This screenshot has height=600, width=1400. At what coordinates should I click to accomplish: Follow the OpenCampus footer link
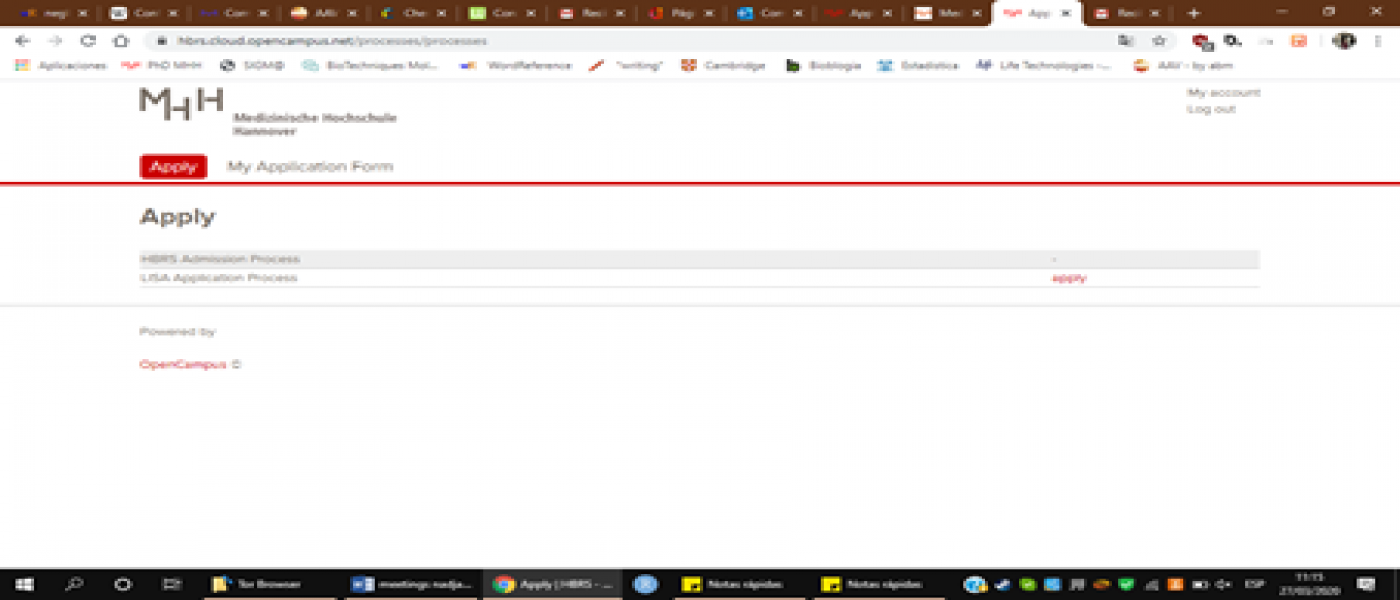tap(183, 365)
